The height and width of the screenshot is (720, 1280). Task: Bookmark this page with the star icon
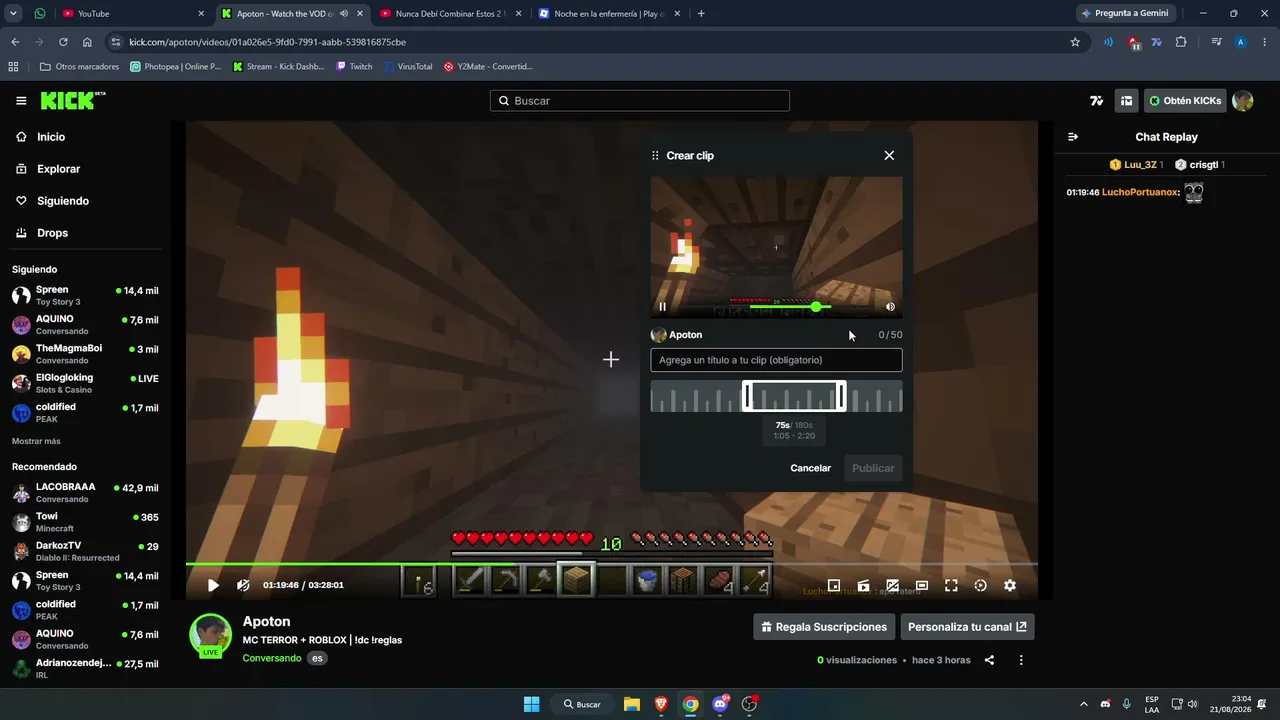(1075, 42)
